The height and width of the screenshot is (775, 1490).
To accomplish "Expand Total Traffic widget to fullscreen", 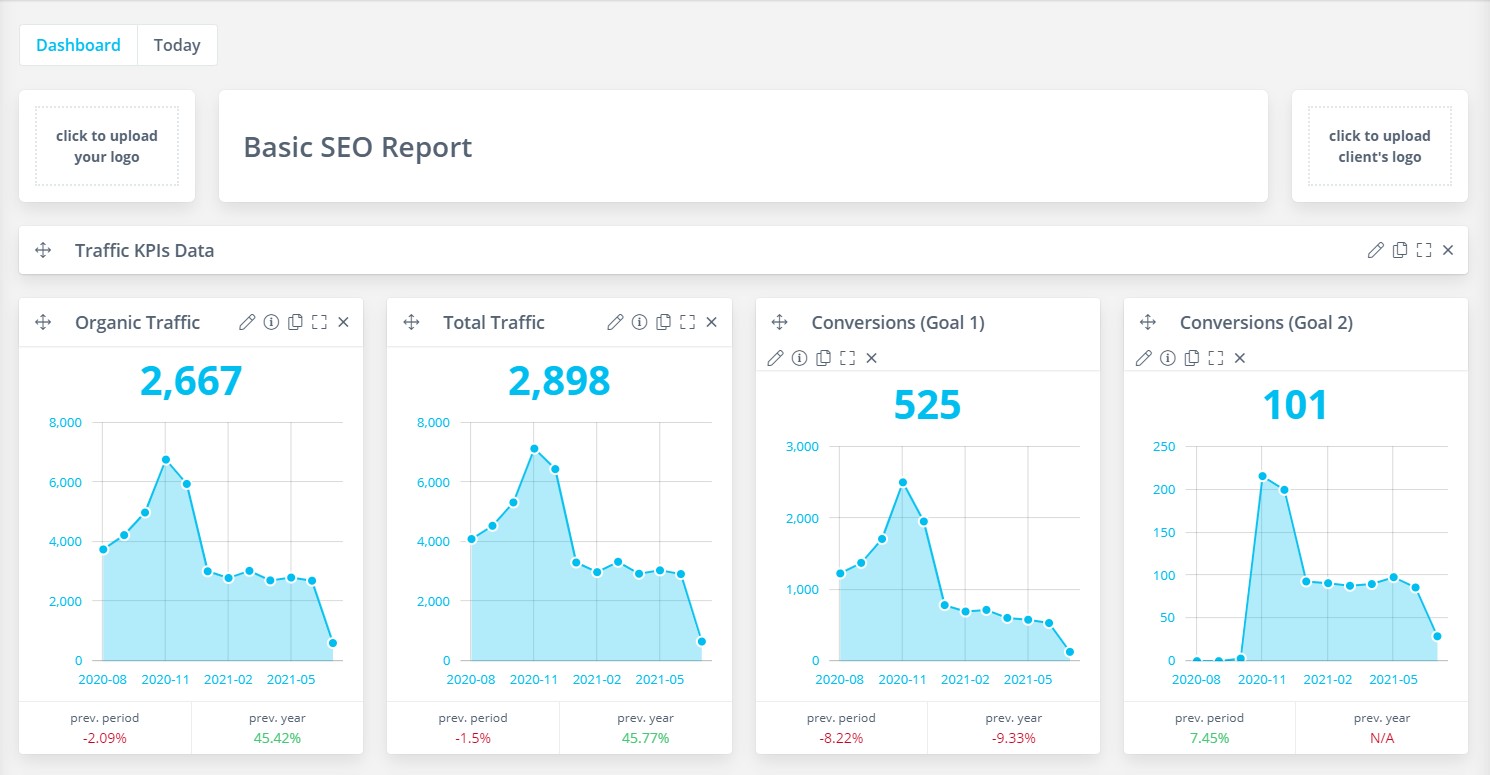I will pos(687,322).
